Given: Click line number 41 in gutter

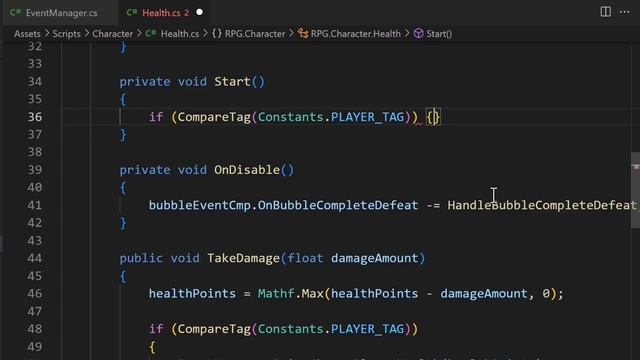Looking at the screenshot, I should point(35,205).
